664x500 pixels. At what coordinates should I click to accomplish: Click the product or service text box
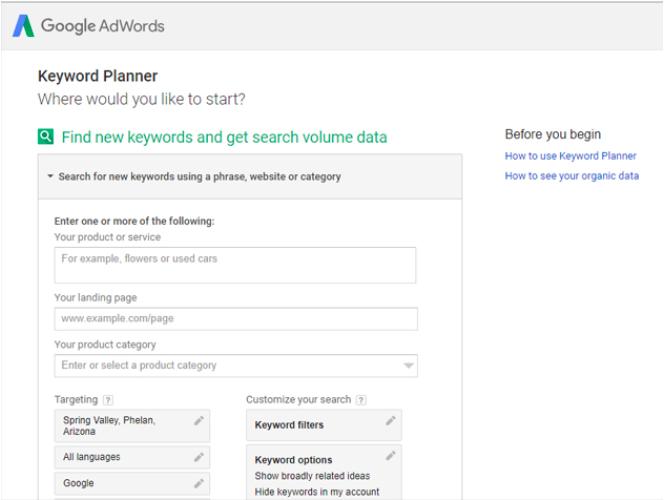click(235, 265)
